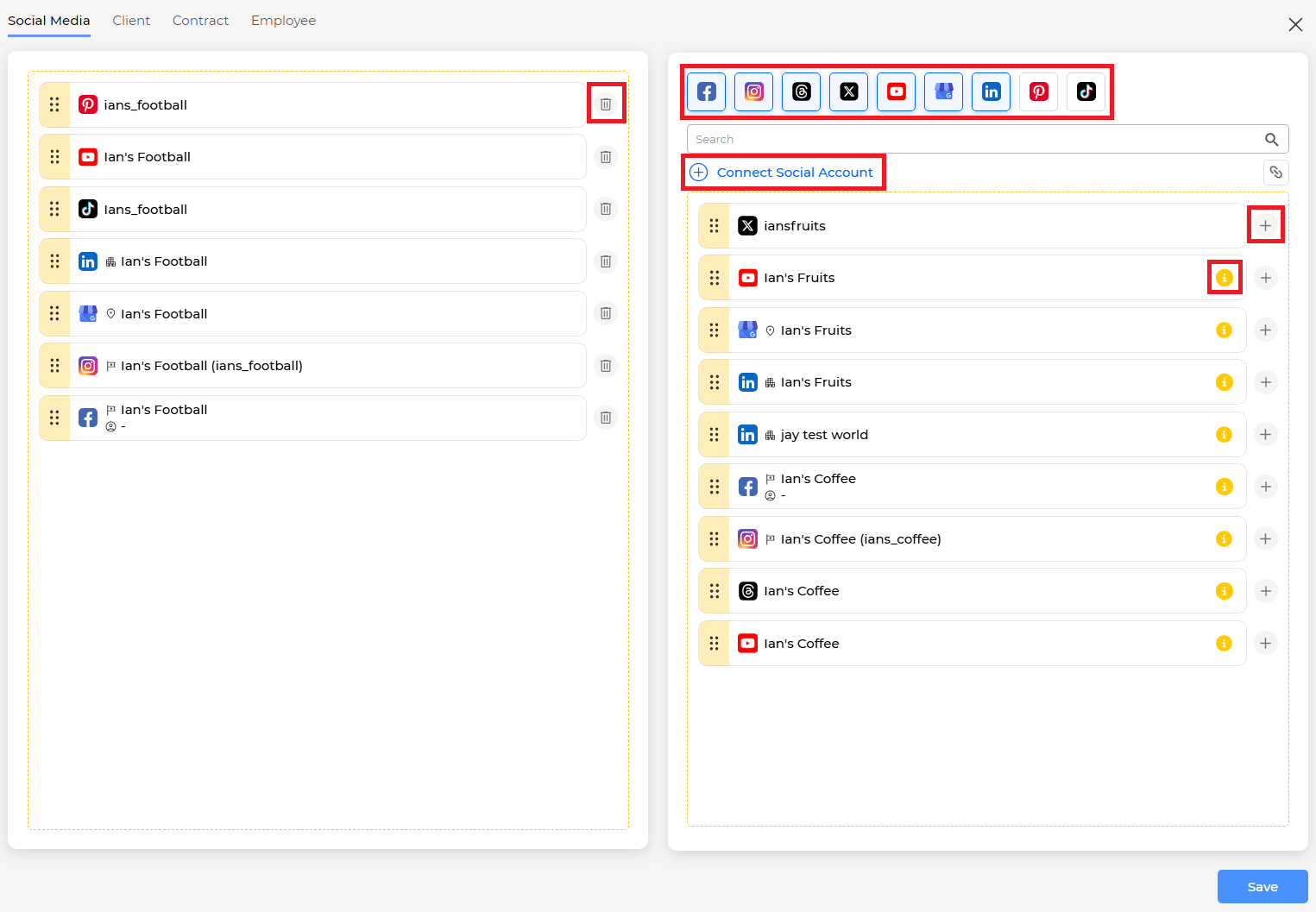
Task: Filter accounts by Threads icon
Action: (x=802, y=91)
